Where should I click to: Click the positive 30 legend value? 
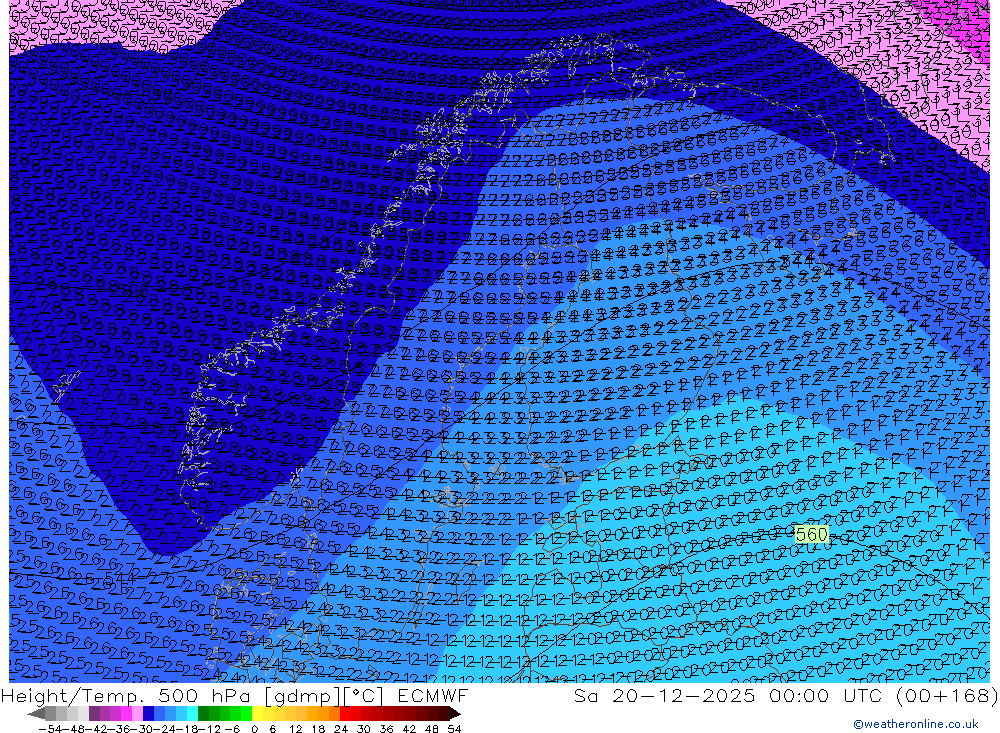pos(364,729)
